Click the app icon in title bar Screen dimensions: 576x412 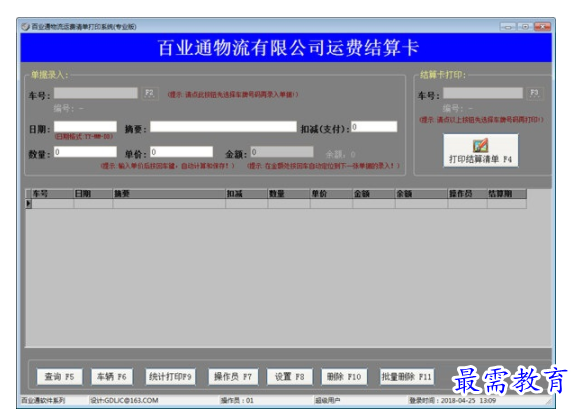coord(25,26)
